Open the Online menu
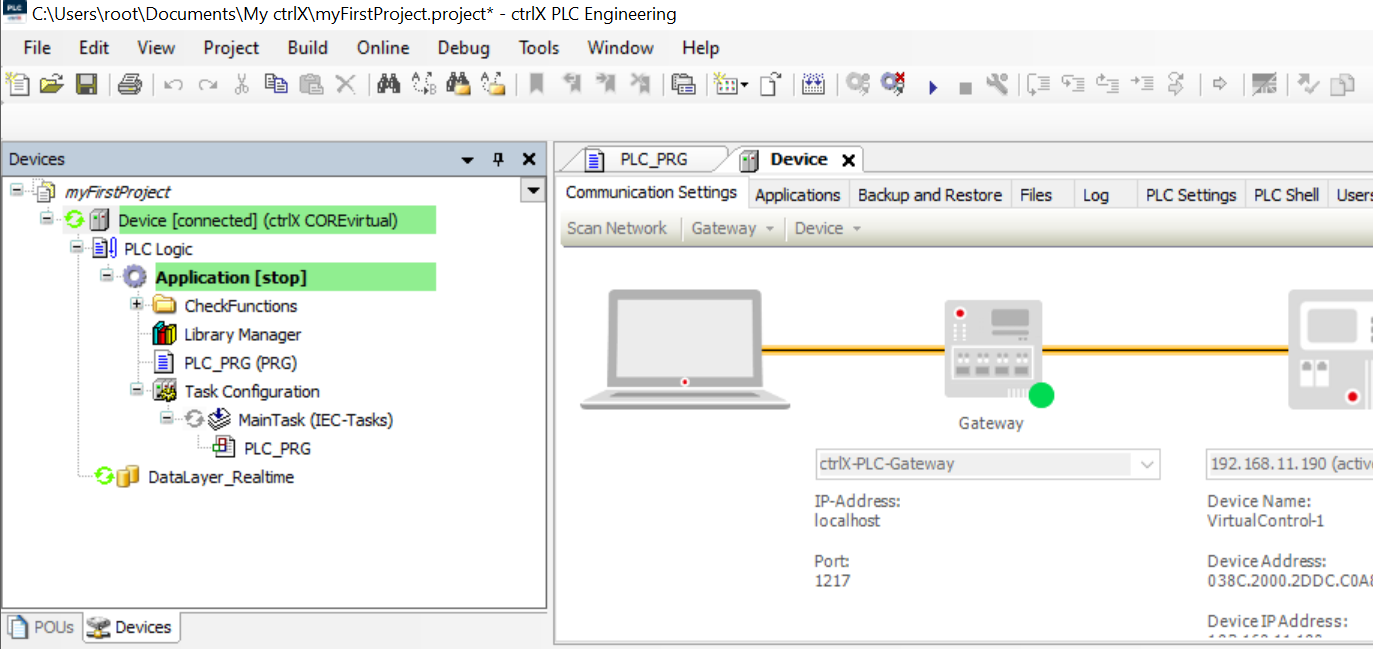This screenshot has width=1373, height=649. (x=383, y=48)
